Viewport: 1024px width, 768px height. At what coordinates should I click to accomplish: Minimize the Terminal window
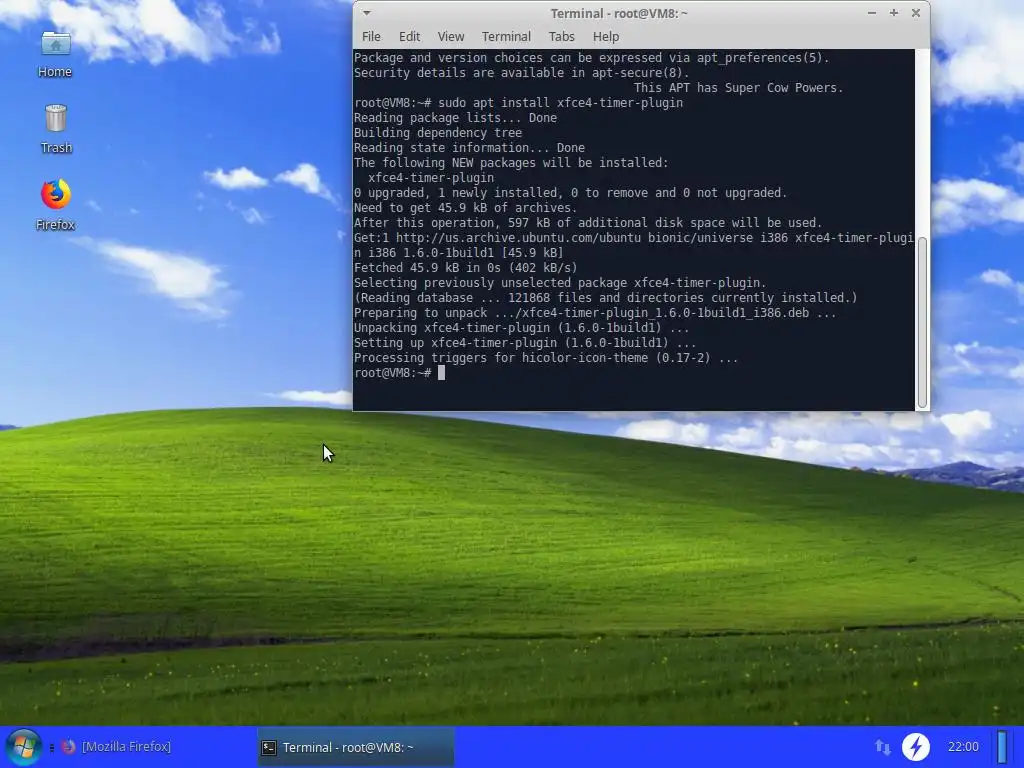tap(871, 13)
